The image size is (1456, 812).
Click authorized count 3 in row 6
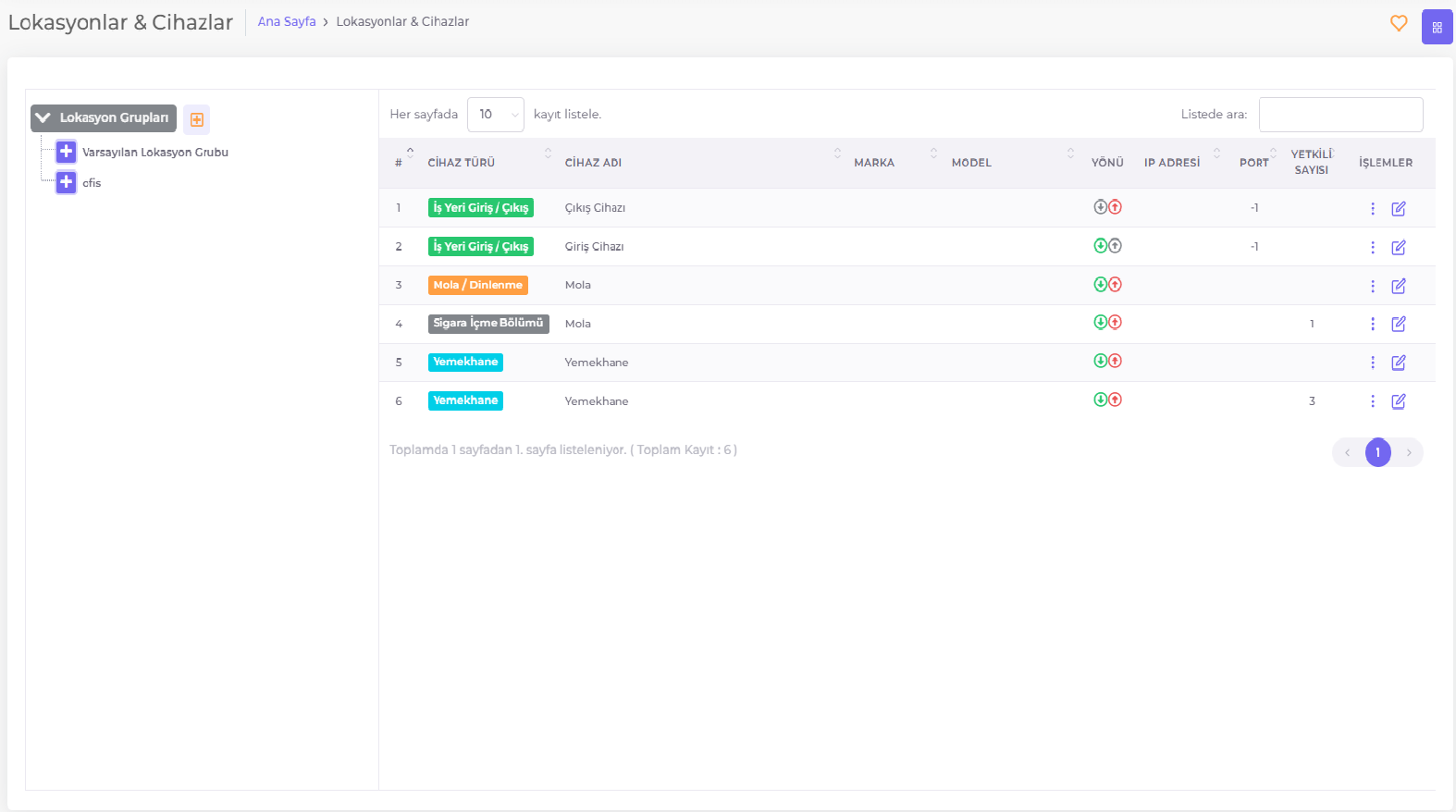coord(1312,401)
